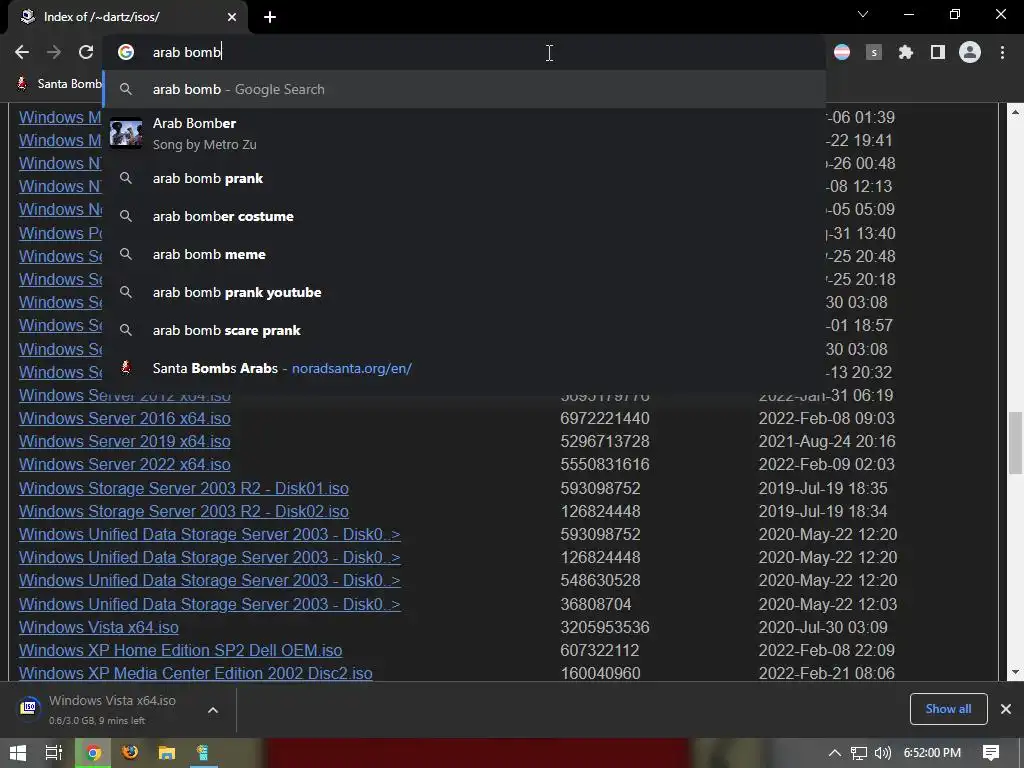Click the network tray icon
Image resolution: width=1024 pixels, height=768 pixels.
pos(859,753)
